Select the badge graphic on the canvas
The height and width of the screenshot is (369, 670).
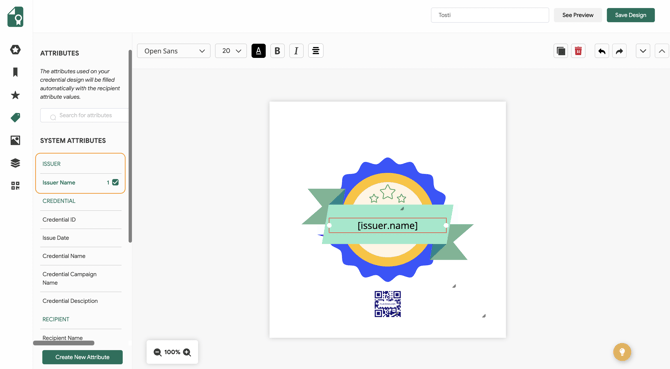tap(388, 220)
